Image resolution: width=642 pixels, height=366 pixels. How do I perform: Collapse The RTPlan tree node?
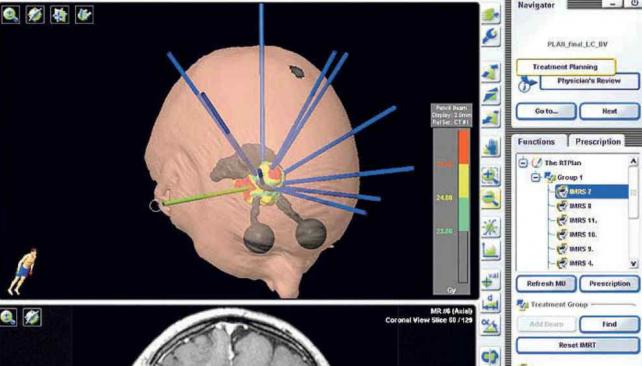click(523, 163)
